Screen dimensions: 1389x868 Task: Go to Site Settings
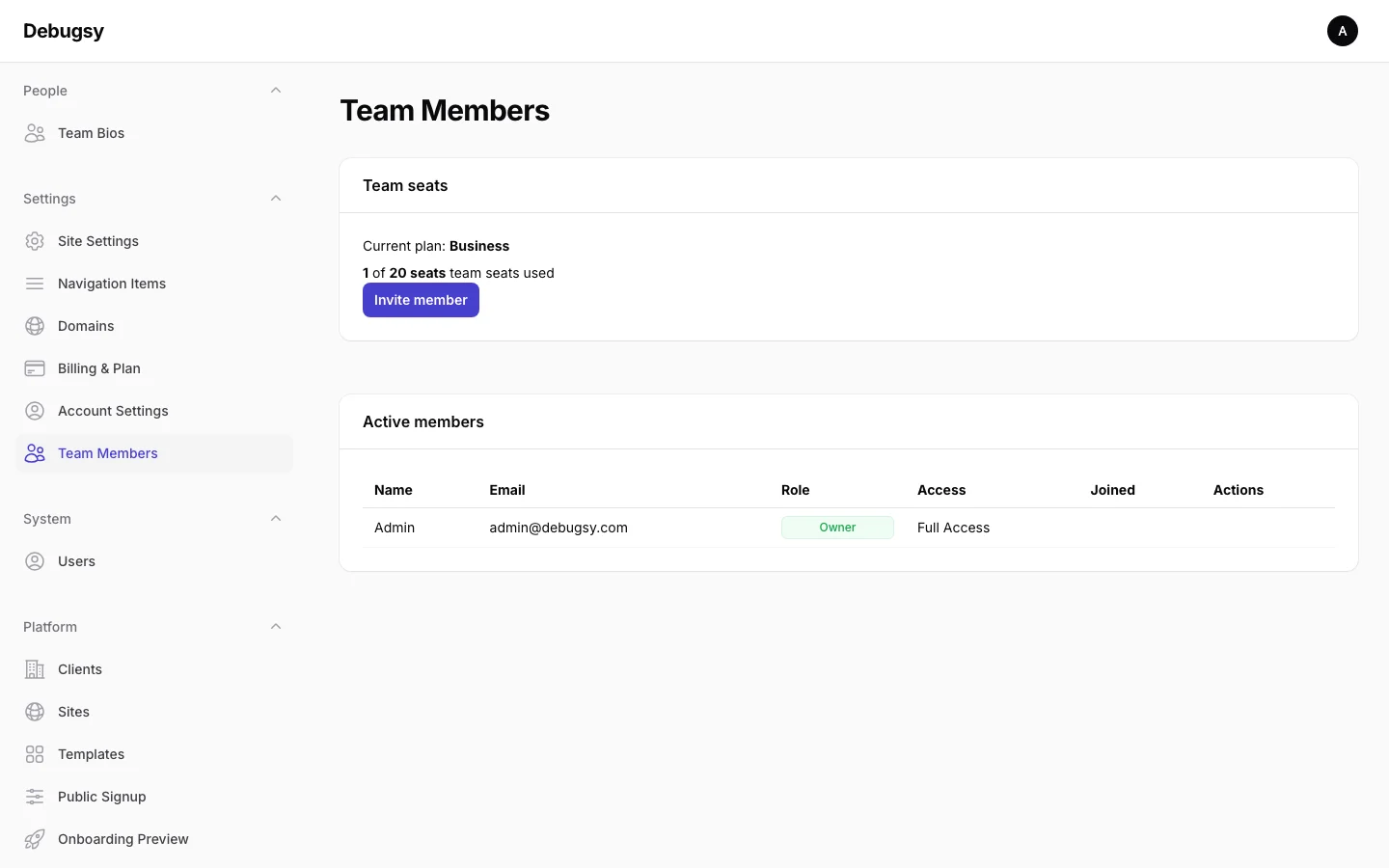coord(154,241)
